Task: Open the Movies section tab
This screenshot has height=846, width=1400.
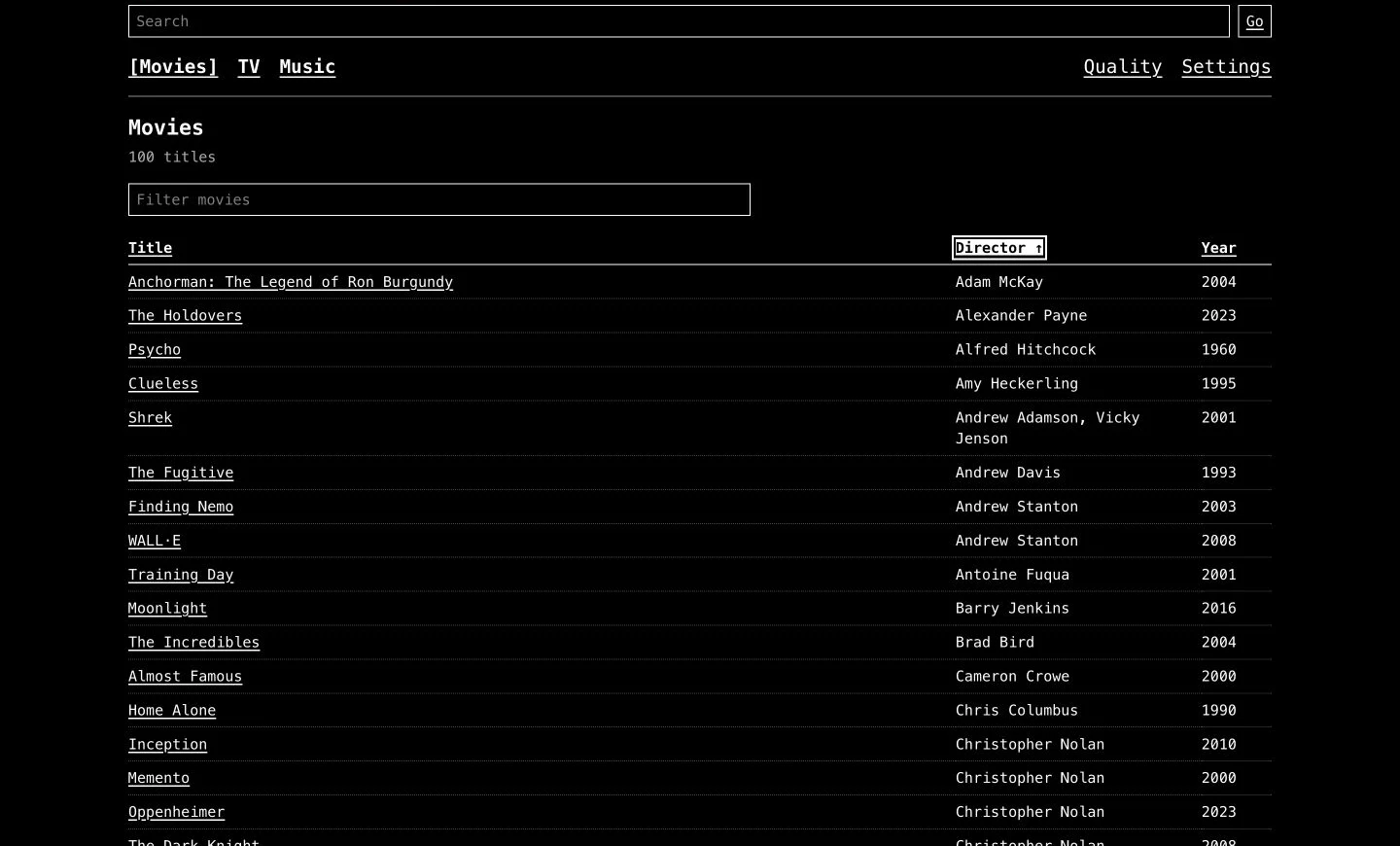Action: pyautogui.click(x=173, y=67)
